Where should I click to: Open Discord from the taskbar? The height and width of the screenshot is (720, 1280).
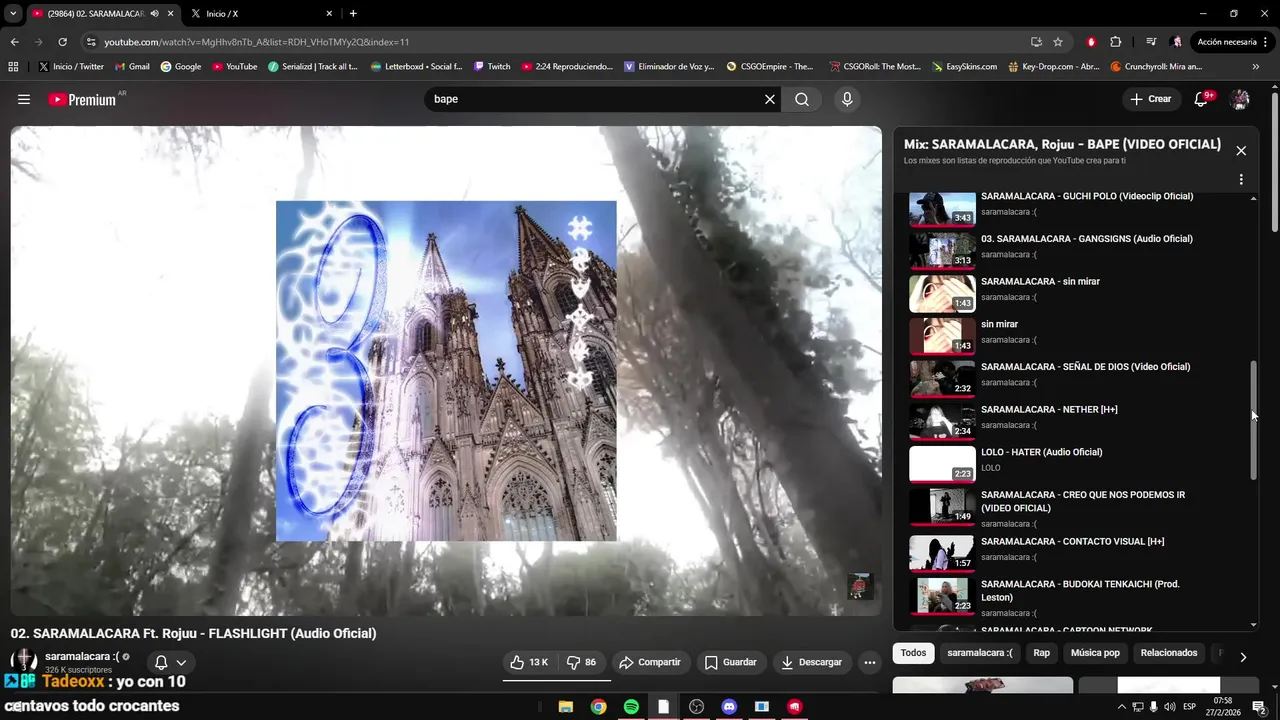(x=729, y=706)
